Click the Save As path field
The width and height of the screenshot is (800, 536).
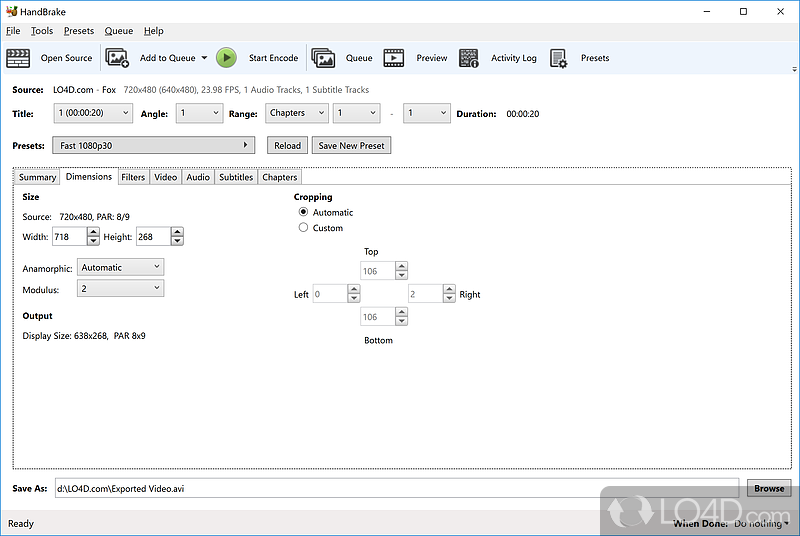point(396,488)
